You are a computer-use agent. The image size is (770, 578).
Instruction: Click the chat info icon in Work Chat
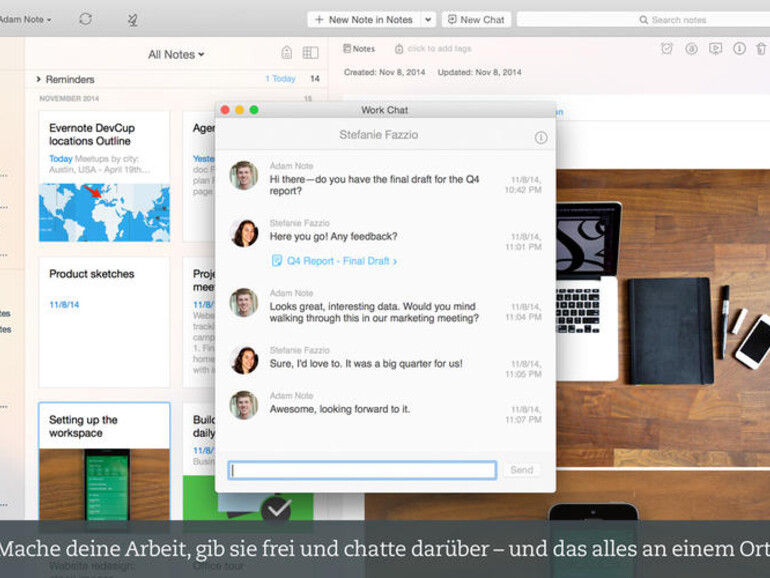[541, 138]
